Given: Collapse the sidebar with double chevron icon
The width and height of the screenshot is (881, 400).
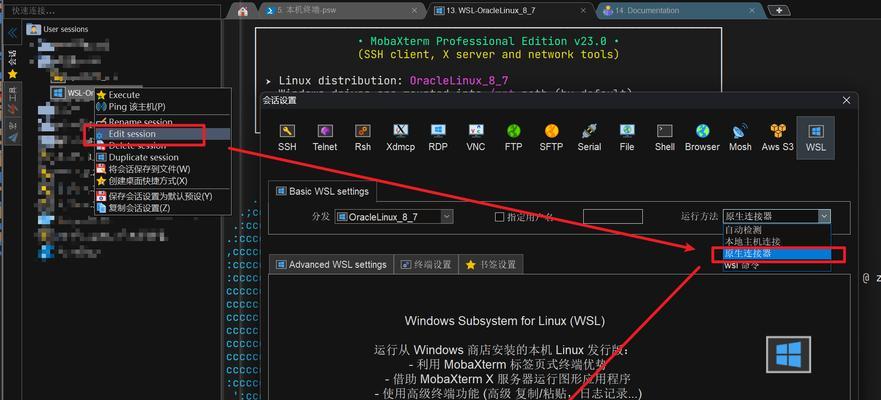Looking at the screenshot, I should (12, 33).
